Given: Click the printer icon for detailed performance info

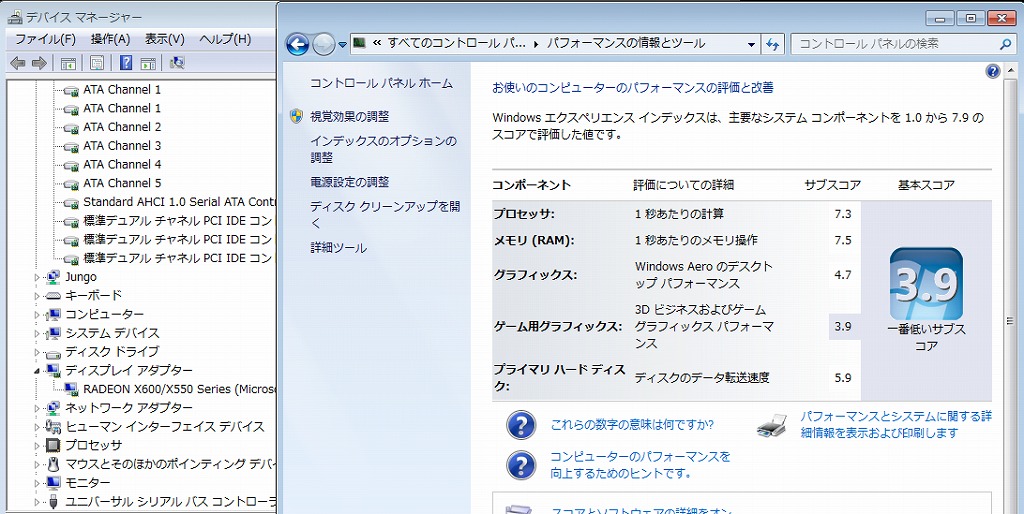Looking at the screenshot, I should tap(774, 425).
